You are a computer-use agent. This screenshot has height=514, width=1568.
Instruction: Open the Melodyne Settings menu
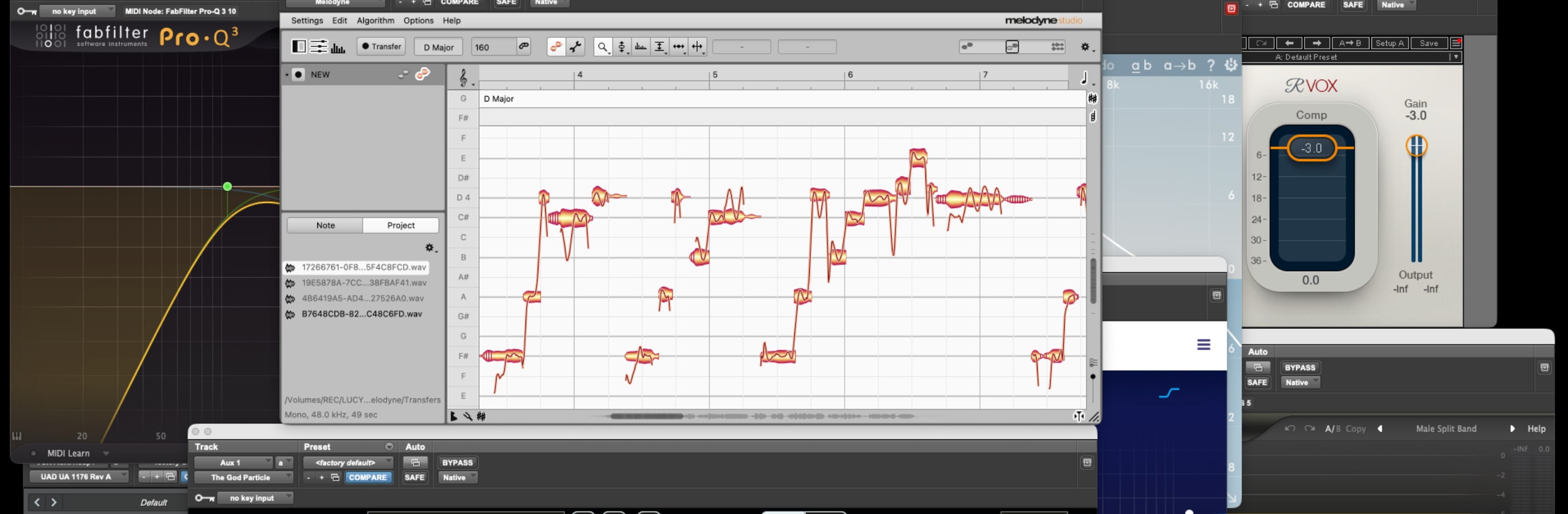coord(307,20)
